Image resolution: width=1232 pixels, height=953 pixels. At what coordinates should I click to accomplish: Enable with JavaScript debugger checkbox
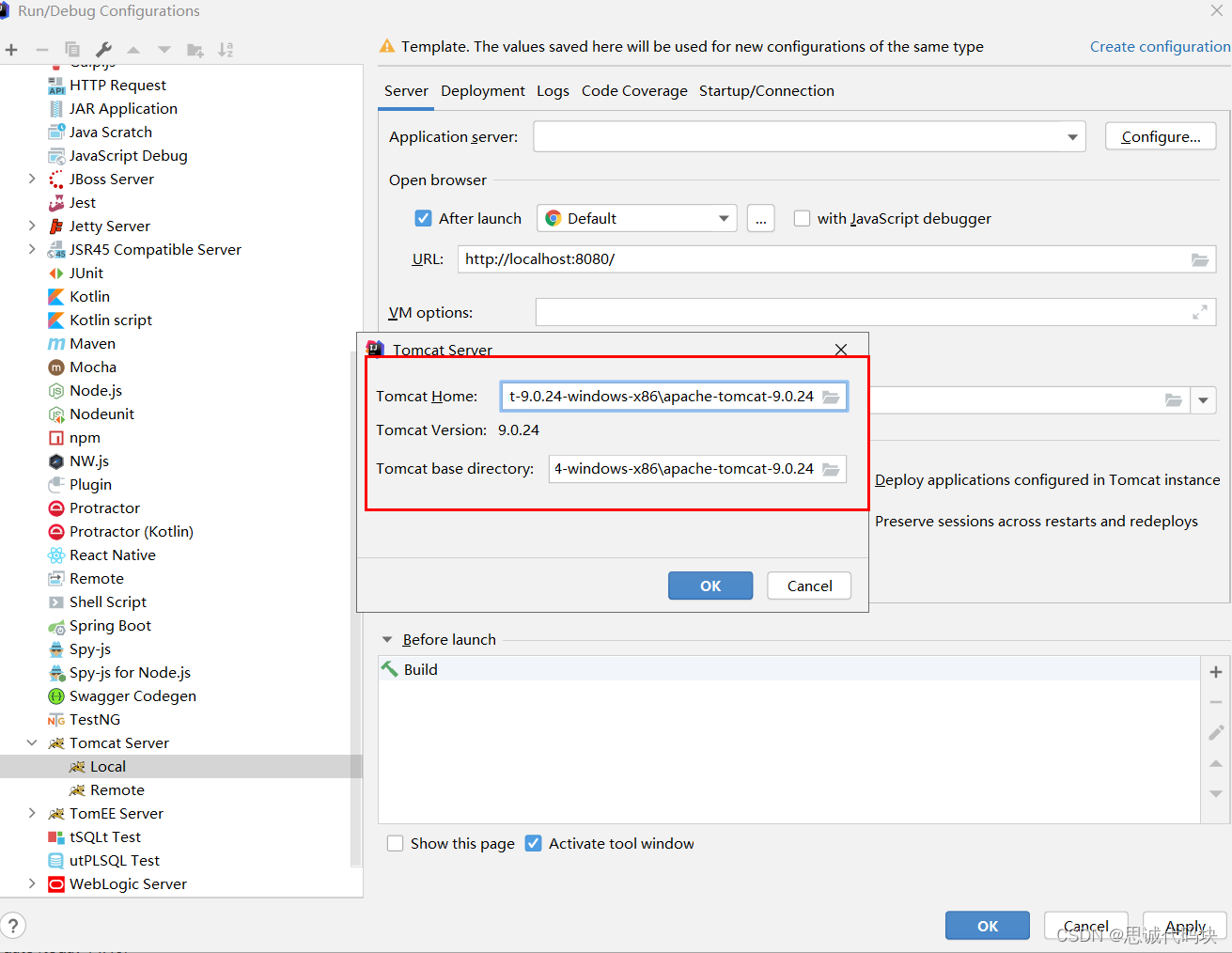point(802,219)
